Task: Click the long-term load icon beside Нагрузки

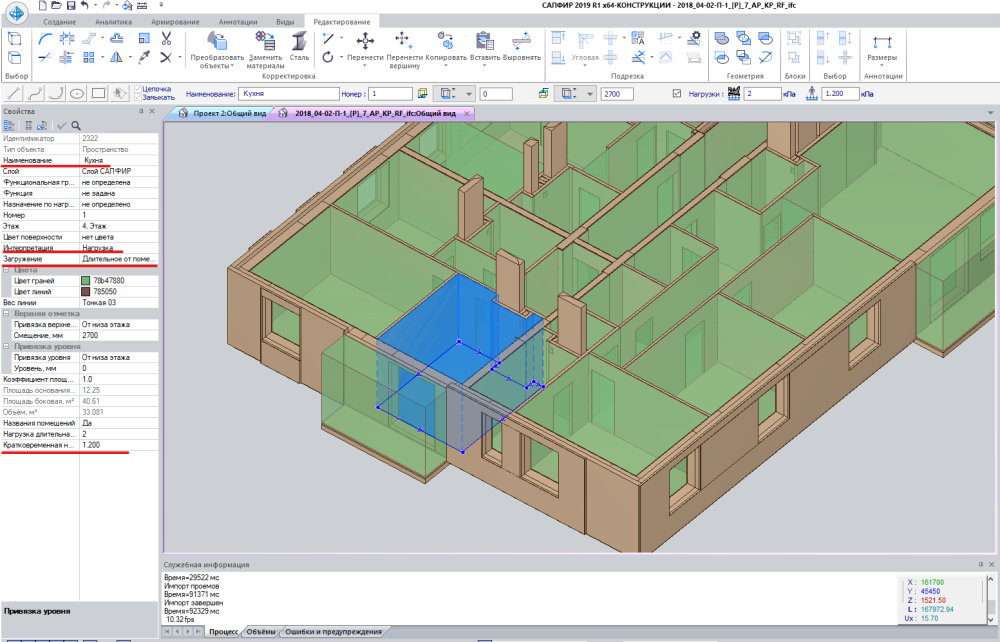Action: point(734,94)
